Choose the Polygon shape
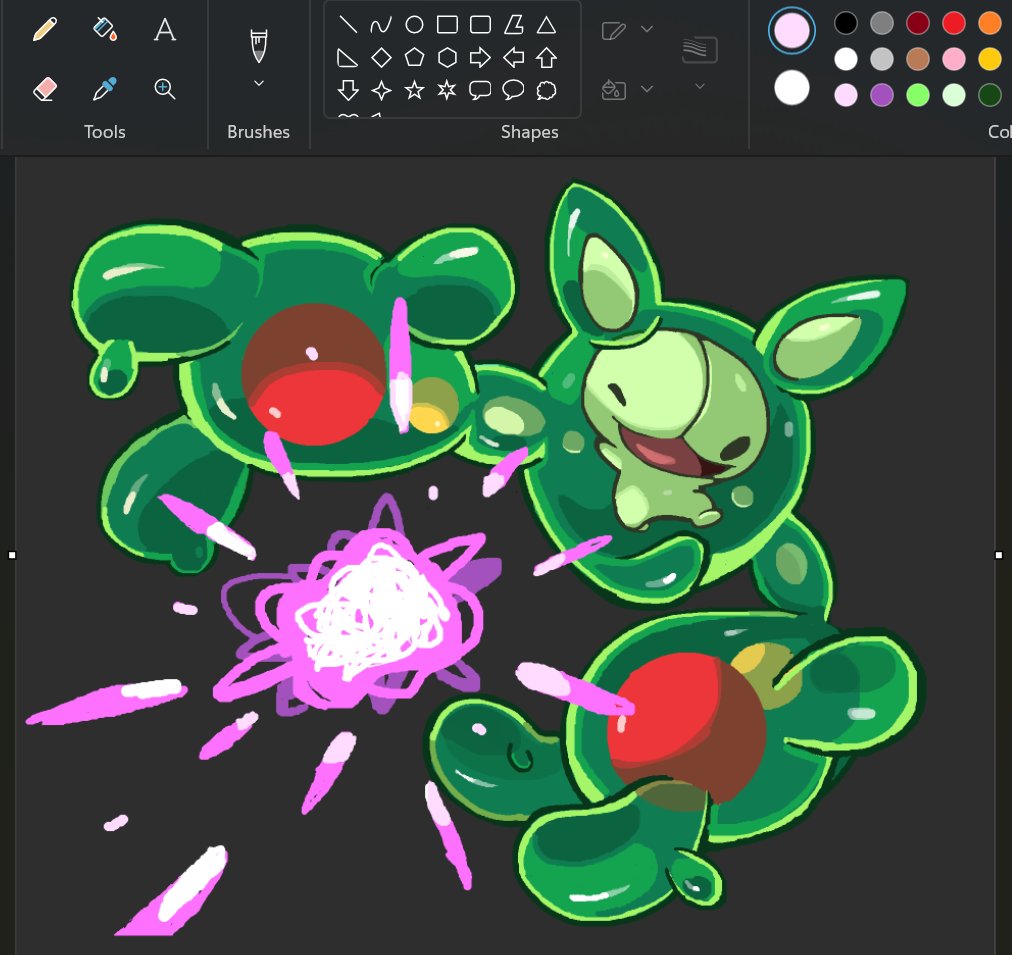The height and width of the screenshot is (955, 1012). 514,25
